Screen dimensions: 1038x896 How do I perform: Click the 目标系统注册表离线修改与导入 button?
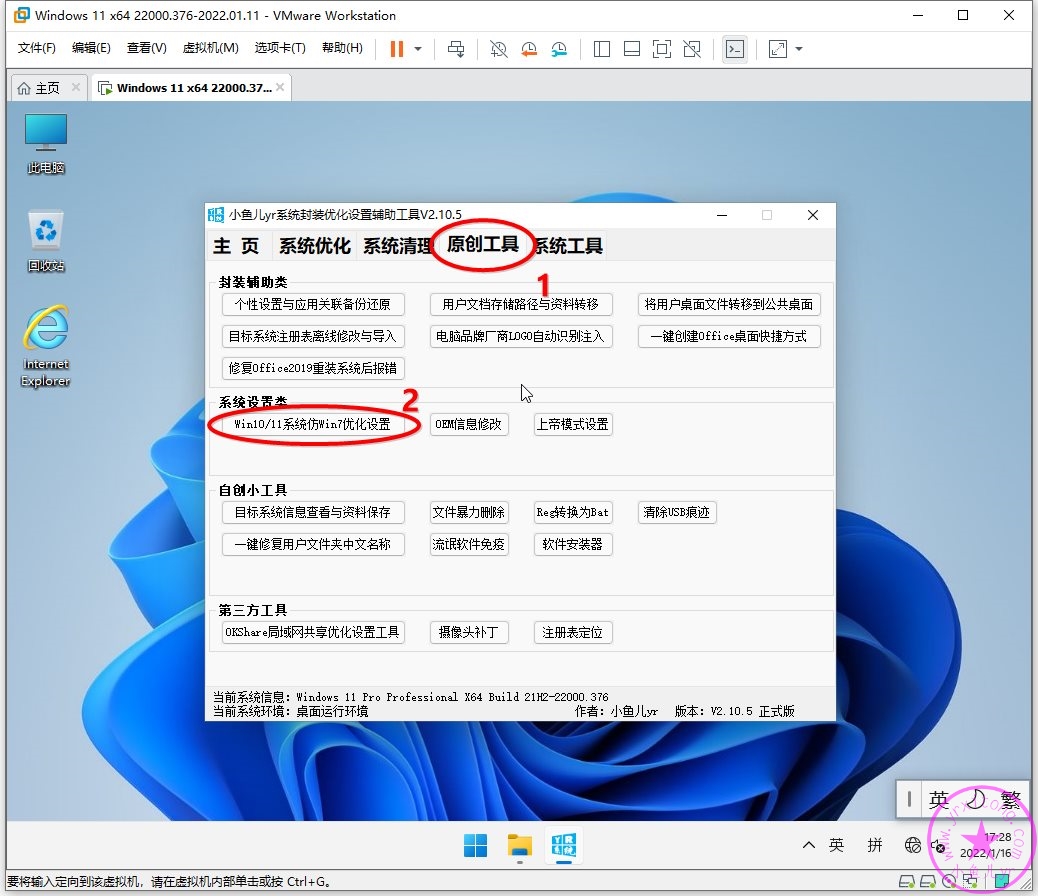[x=313, y=336]
